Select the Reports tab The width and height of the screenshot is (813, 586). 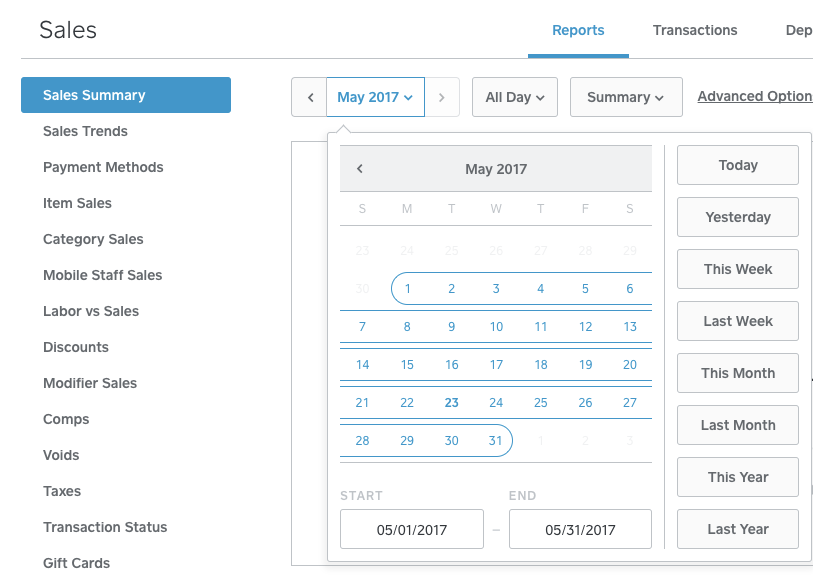point(578,30)
